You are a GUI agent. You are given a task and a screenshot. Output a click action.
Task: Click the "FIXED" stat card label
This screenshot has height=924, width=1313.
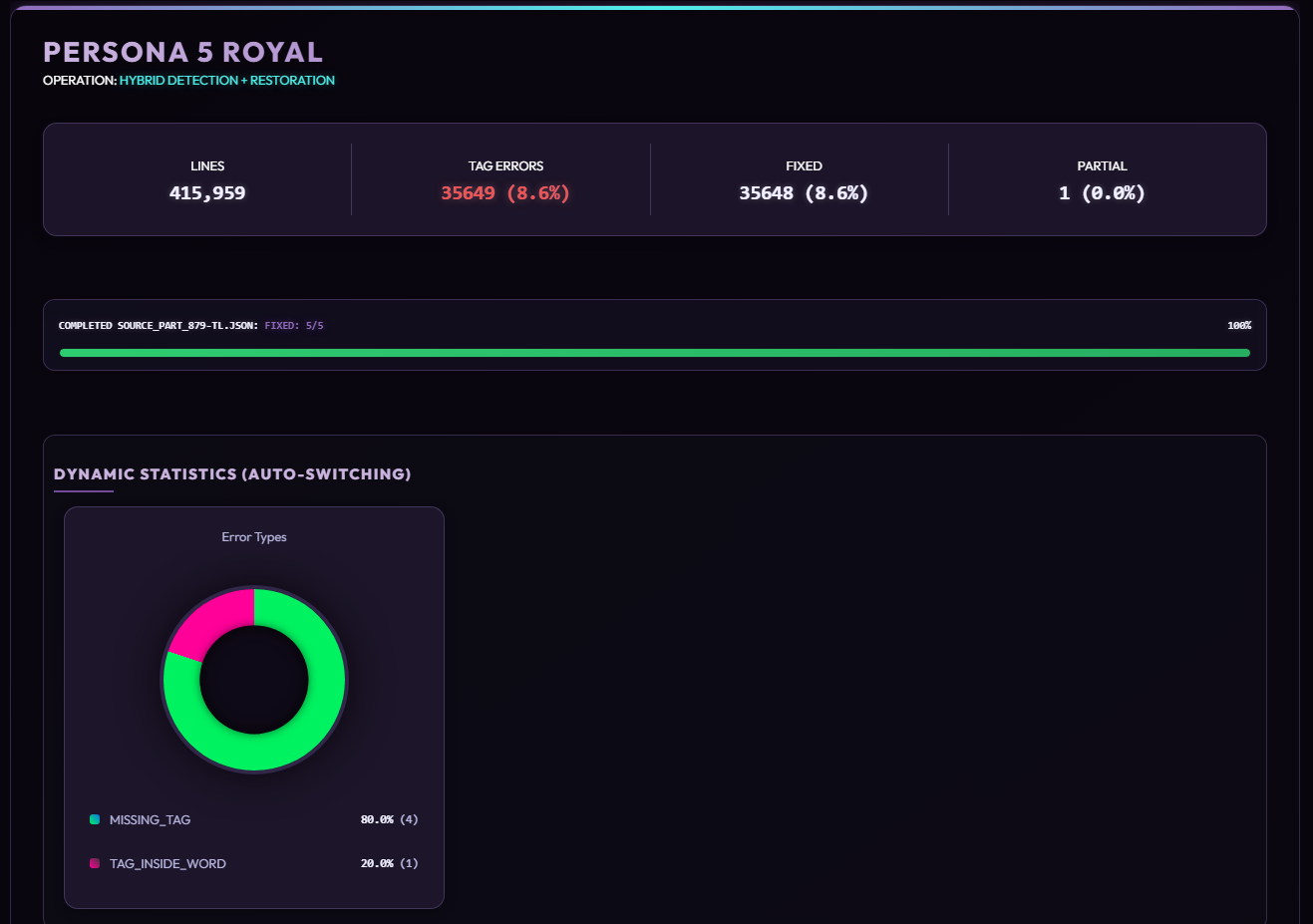click(x=804, y=165)
